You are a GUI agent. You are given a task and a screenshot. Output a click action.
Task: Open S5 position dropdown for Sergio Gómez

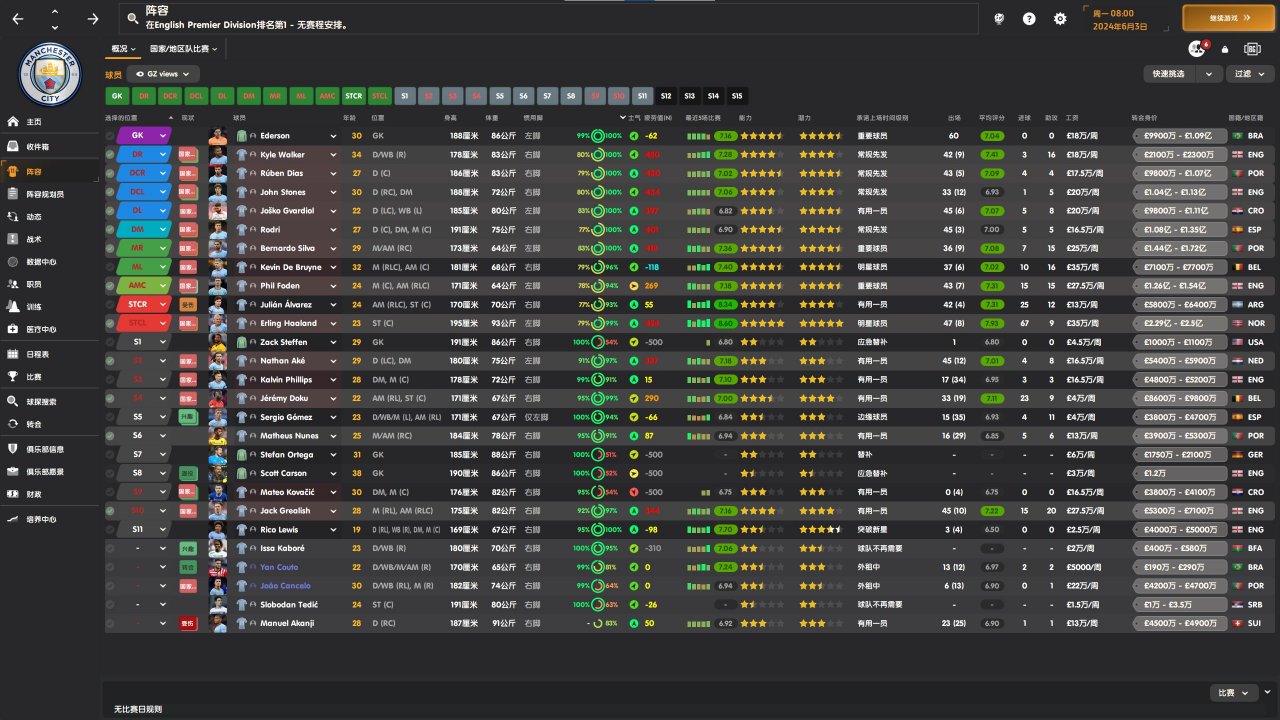144,417
